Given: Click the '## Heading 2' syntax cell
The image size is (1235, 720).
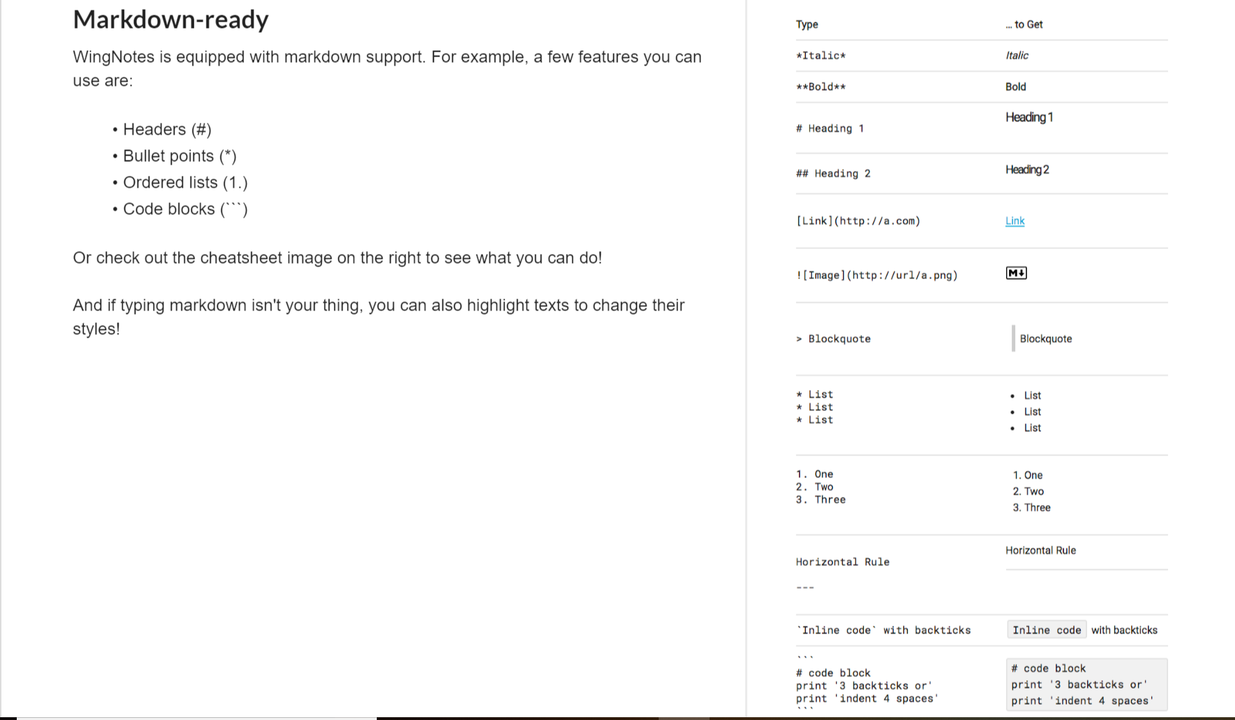Looking at the screenshot, I should (833, 174).
